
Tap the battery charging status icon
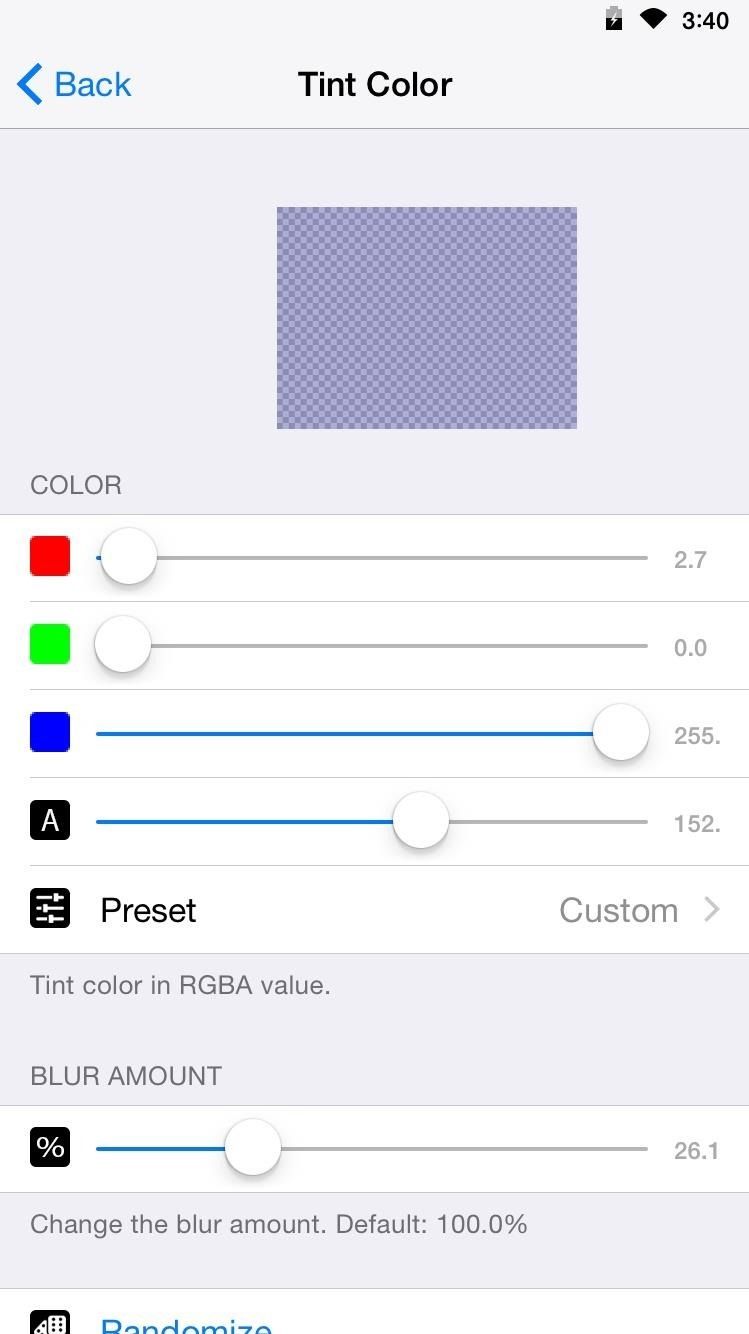[x=614, y=19]
